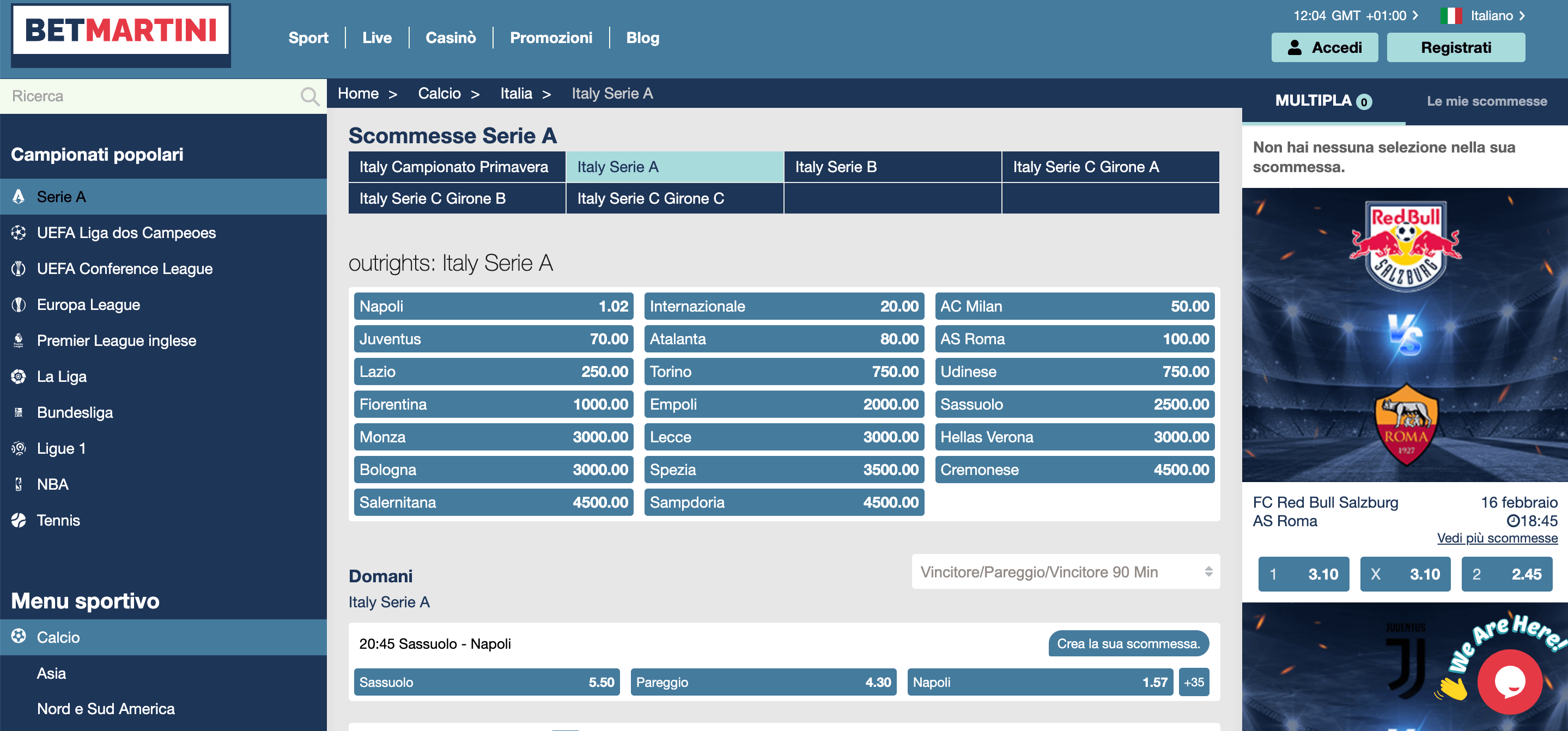This screenshot has width=1568, height=731.
Task: Select the Italy Serie B tab
Action: pyautogui.click(x=892, y=167)
